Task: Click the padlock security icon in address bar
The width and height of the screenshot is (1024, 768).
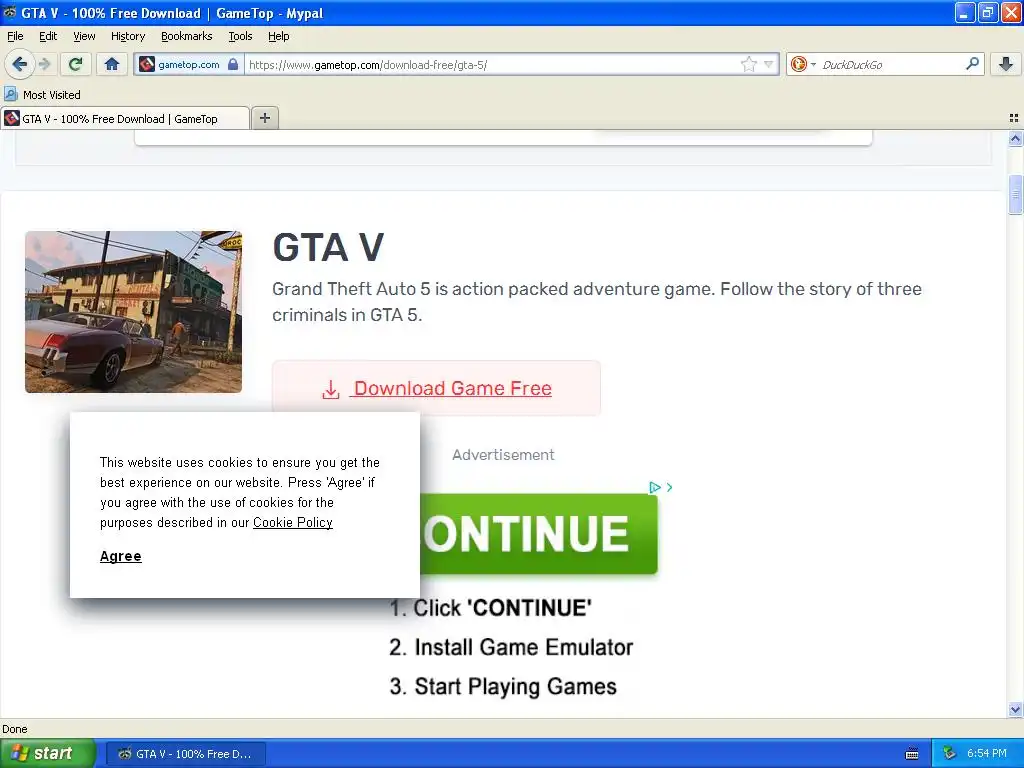Action: pos(233,64)
